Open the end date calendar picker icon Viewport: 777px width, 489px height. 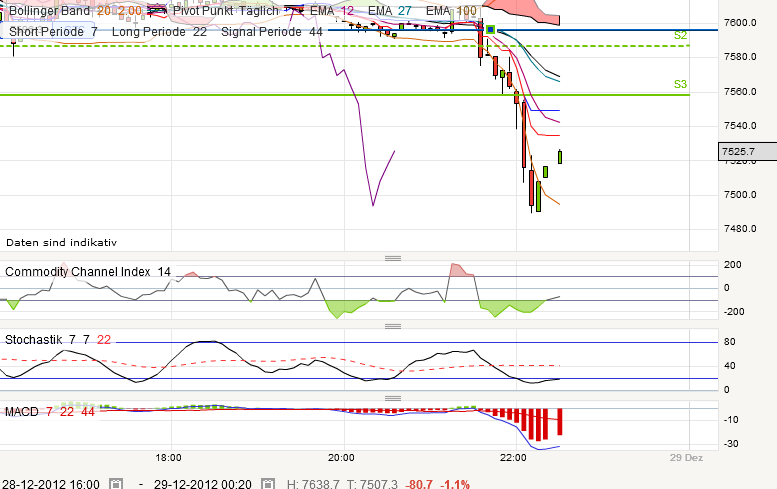pyautogui.click(x=268, y=484)
